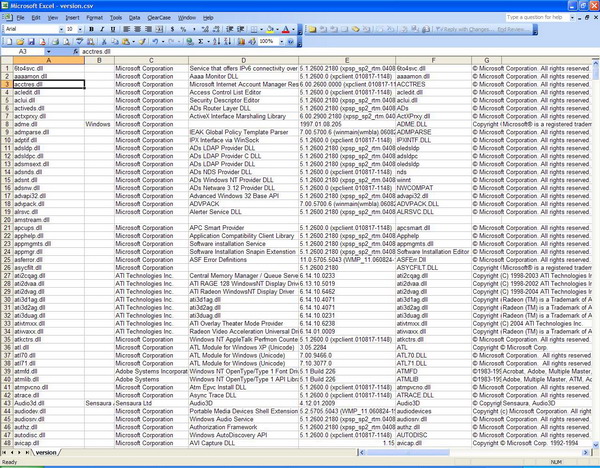Open Microsoft Excel Help icon

[x=290, y=42]
